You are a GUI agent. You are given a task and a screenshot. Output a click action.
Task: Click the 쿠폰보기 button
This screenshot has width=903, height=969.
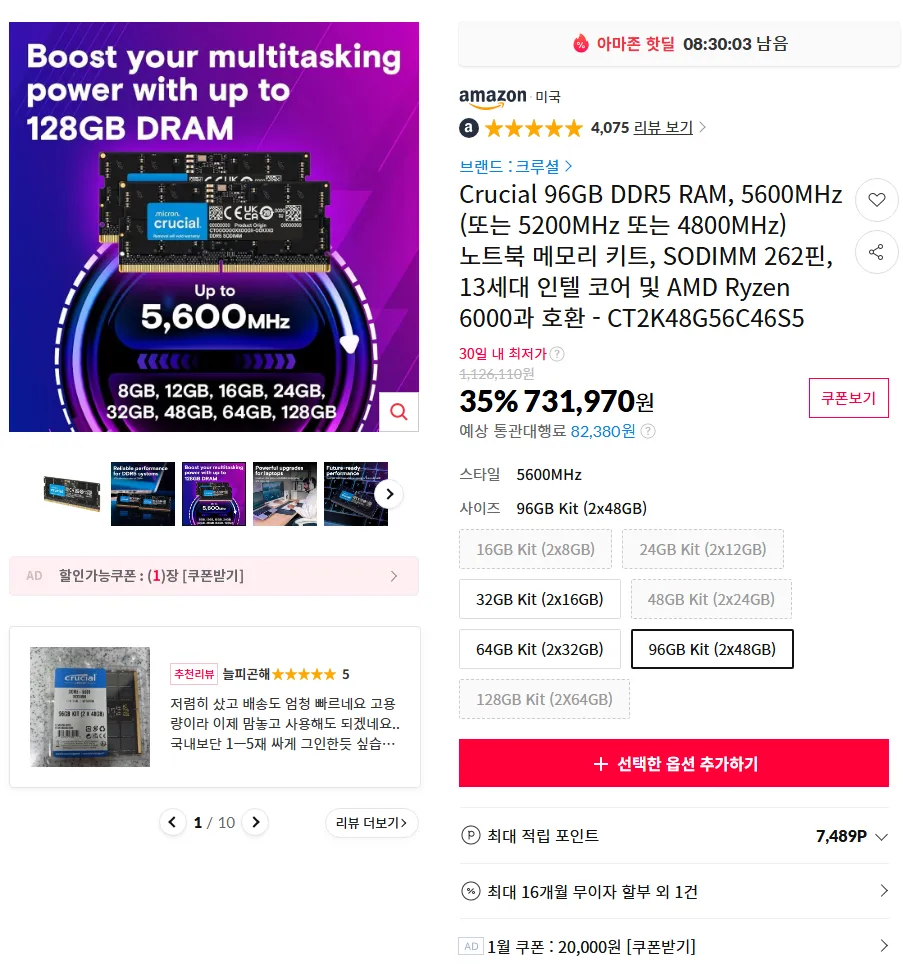coord(849,398)
